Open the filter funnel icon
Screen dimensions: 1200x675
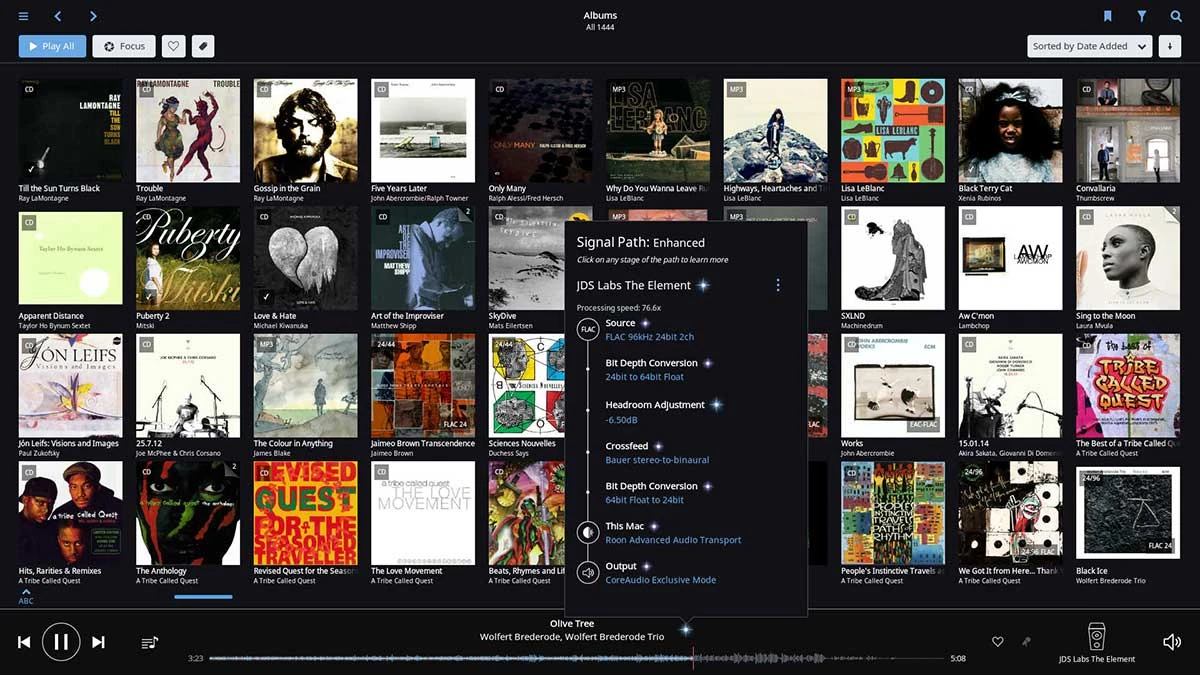click(x=1142, y=16)
